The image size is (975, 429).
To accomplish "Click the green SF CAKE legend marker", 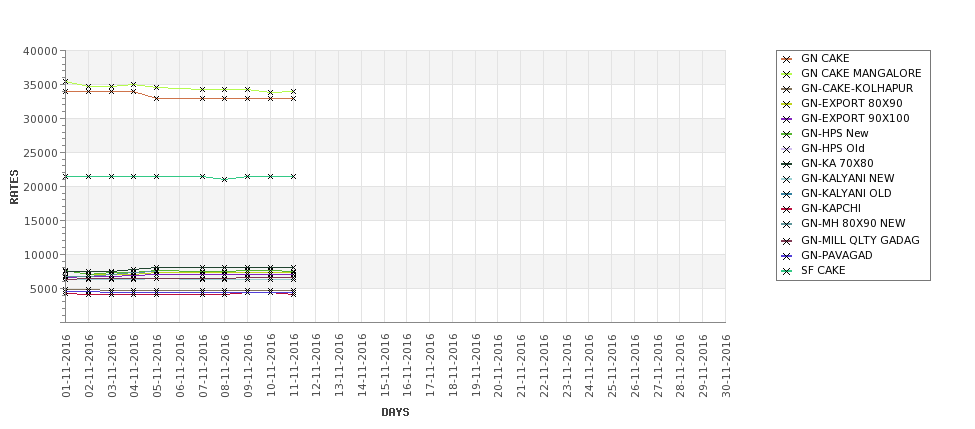I will (787, 271).
